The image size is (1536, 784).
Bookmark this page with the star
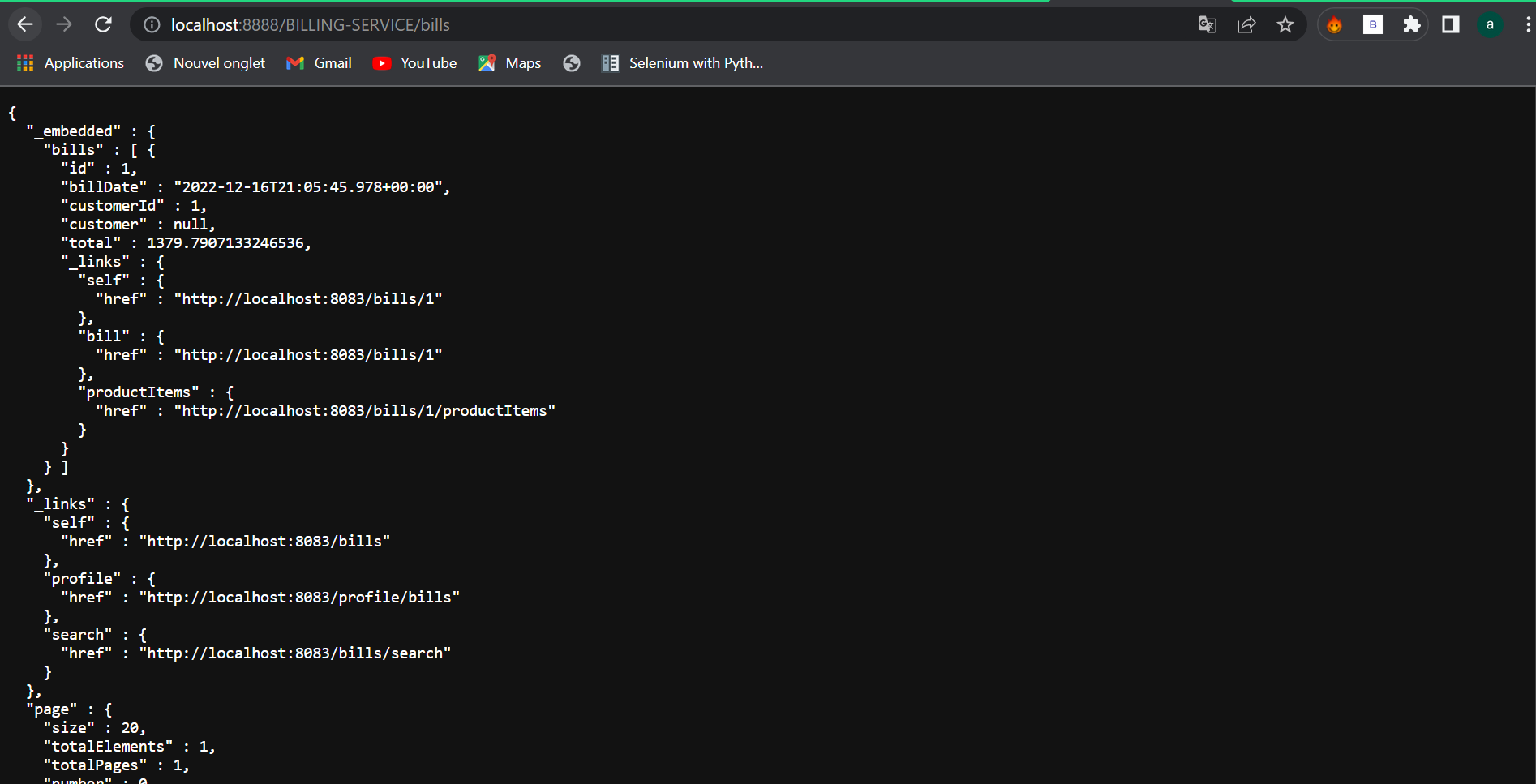click(x=1285, y=24)
